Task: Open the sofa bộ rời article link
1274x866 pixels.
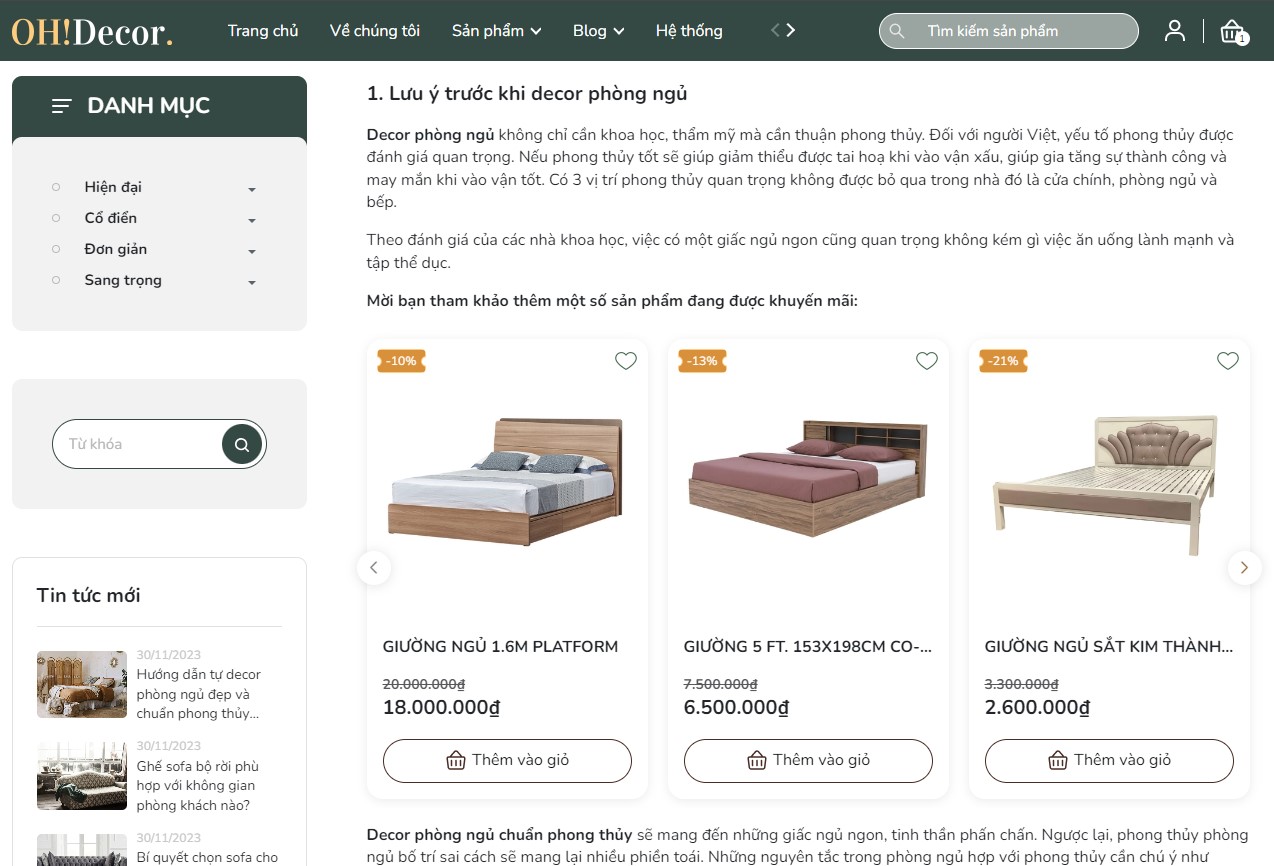Action: [x=198, y=786]
